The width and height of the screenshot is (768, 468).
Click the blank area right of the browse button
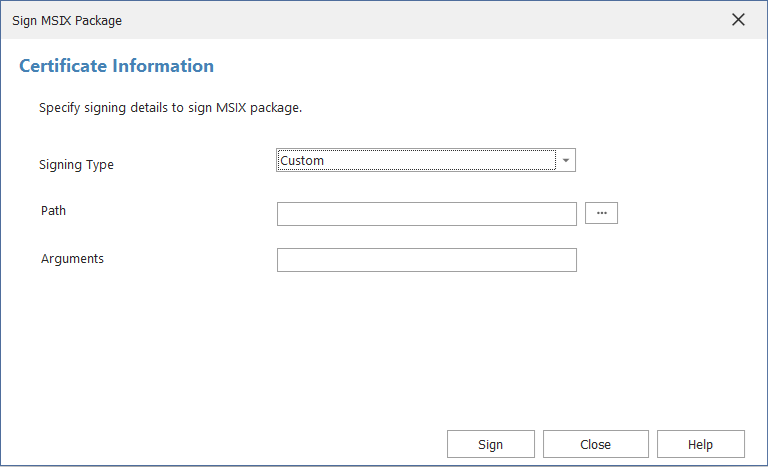(x=690, y=213)
